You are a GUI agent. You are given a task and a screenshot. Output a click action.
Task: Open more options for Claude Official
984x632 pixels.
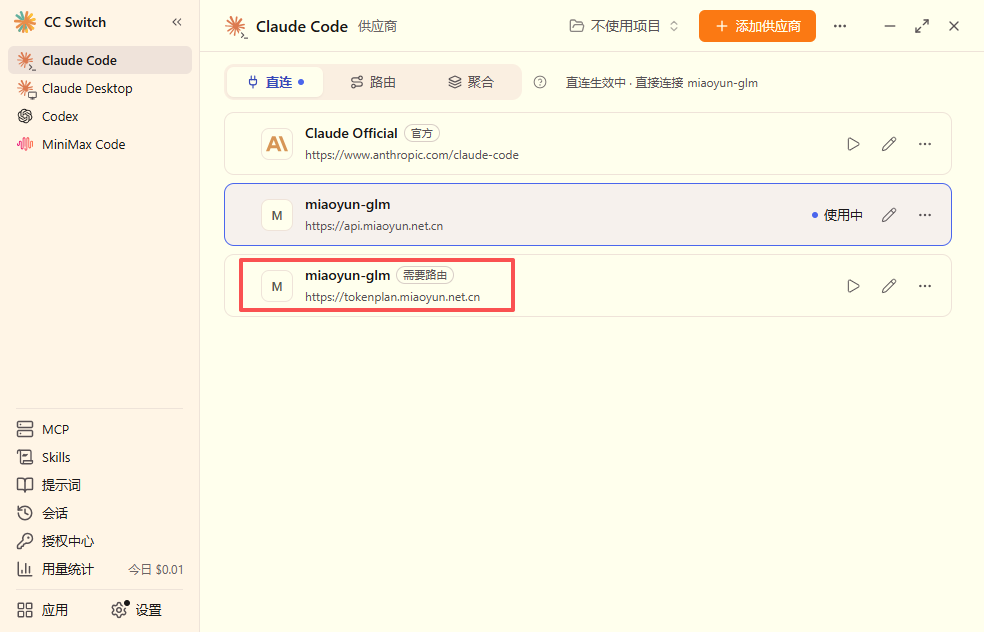[x=924, y=144]
